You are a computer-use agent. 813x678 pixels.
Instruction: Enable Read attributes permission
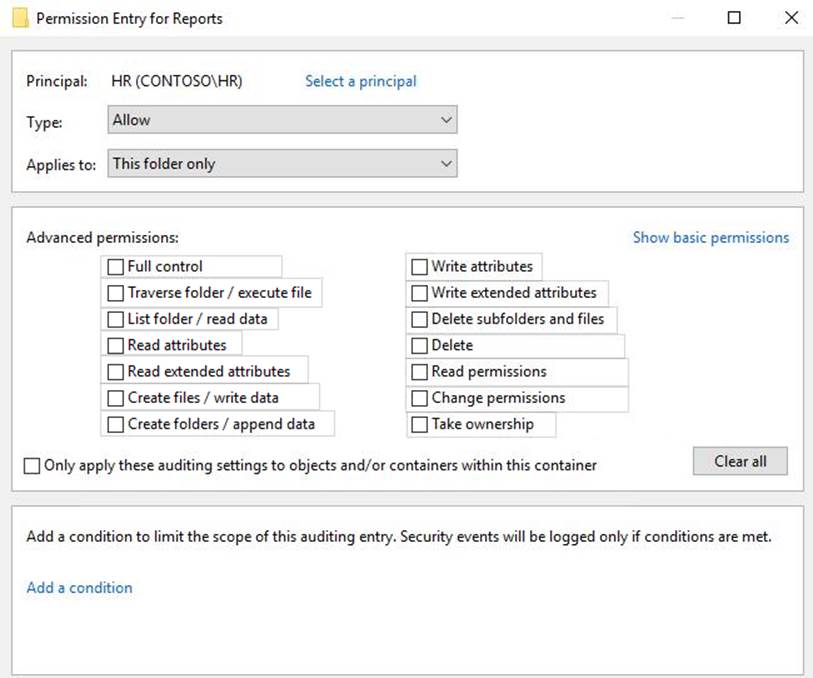coord(116,346)
